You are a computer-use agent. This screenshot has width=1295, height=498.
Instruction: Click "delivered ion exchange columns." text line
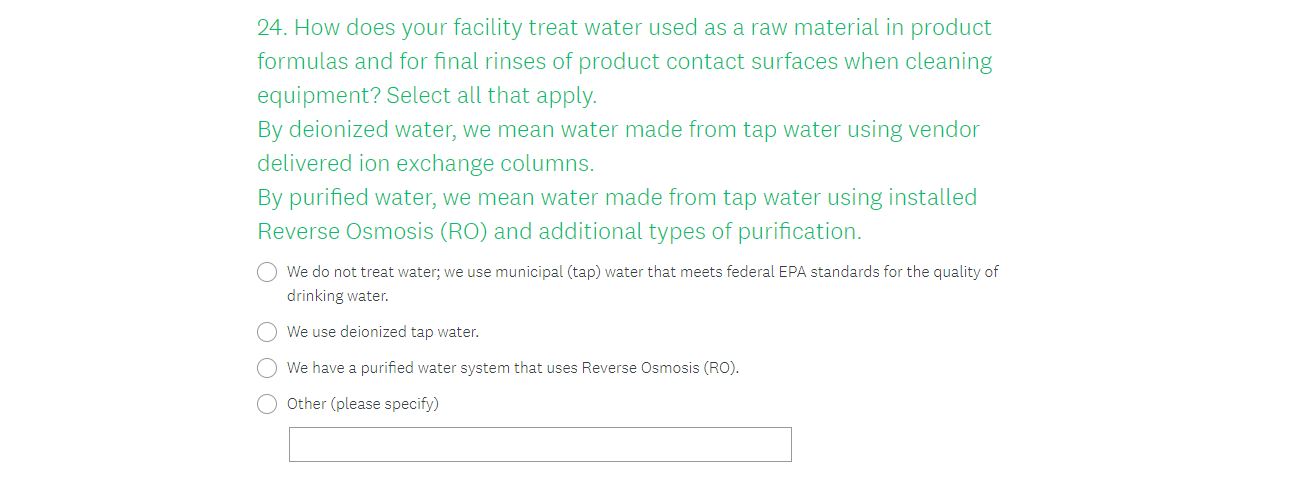(x=425, y=164)
